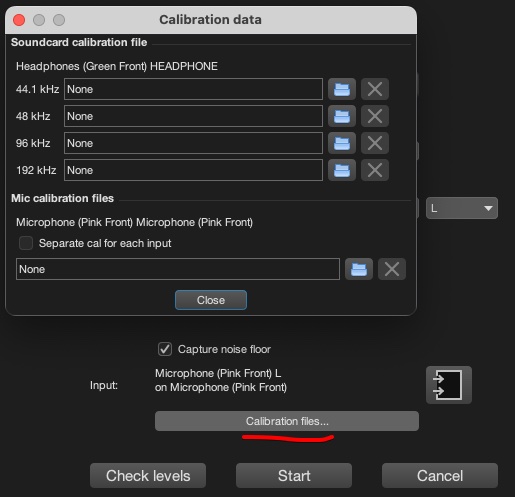Image resolution: width=515 pixels, height=497 pixels.
Task: Browse for 192 kHz soundcard calibration file
Action: (x=342, y=170)
